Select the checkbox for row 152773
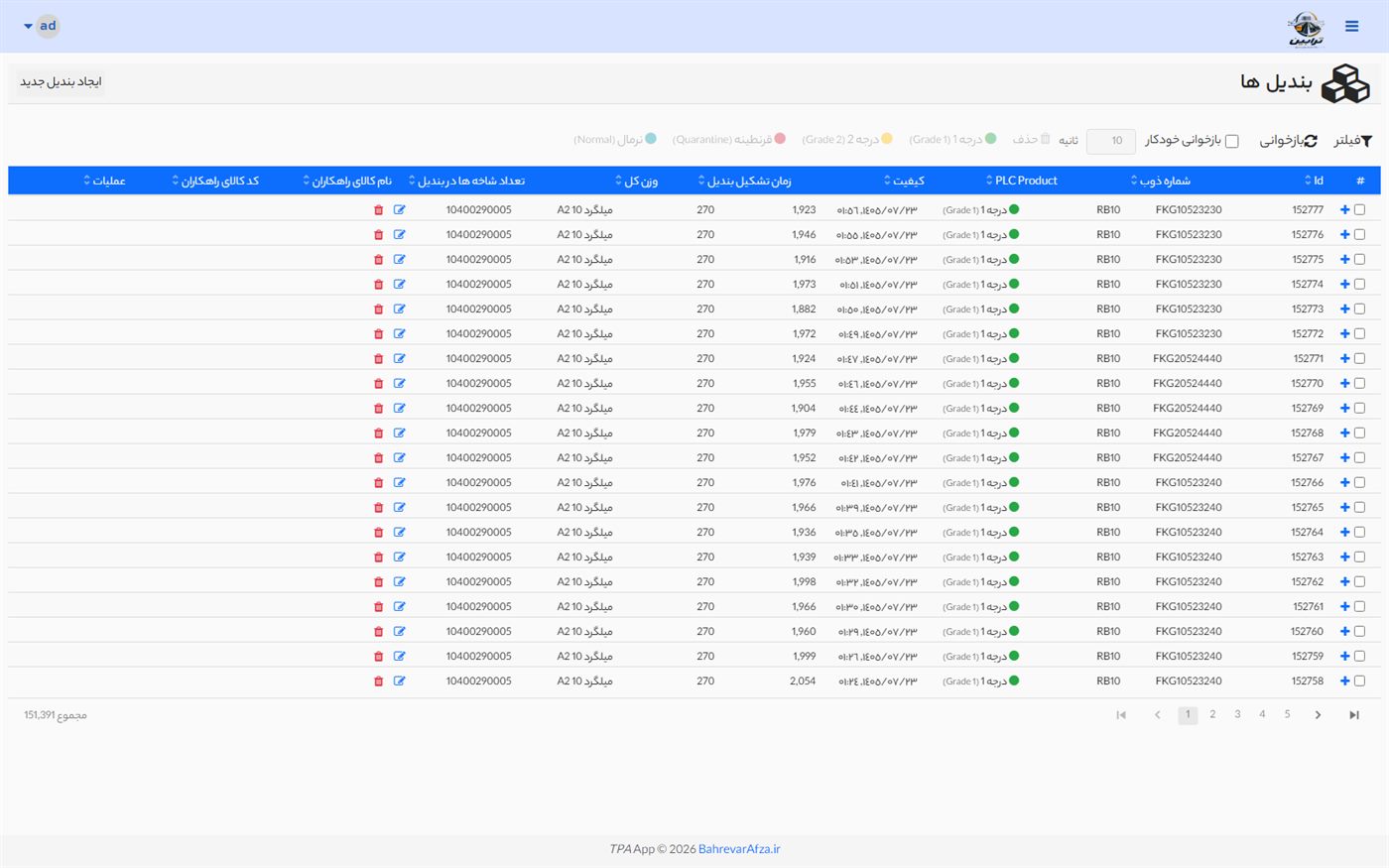This screenshot has width=1389, height=868. point(1359,309)
